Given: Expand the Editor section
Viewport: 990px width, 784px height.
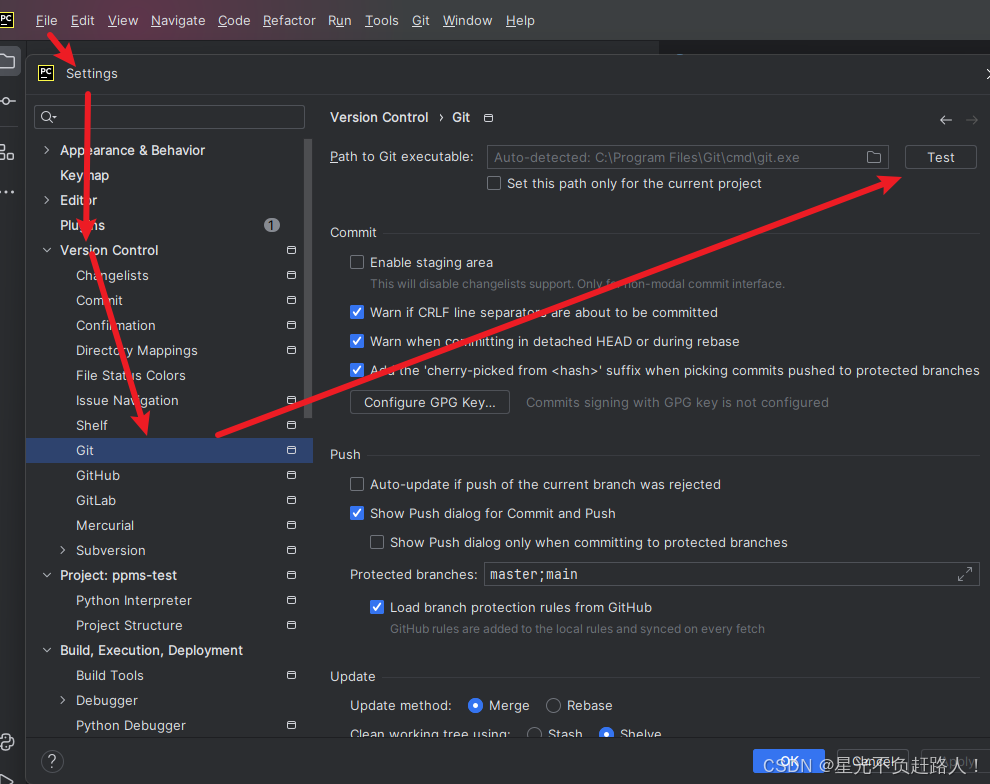Looking at the screenshot, I should (47, 200).
